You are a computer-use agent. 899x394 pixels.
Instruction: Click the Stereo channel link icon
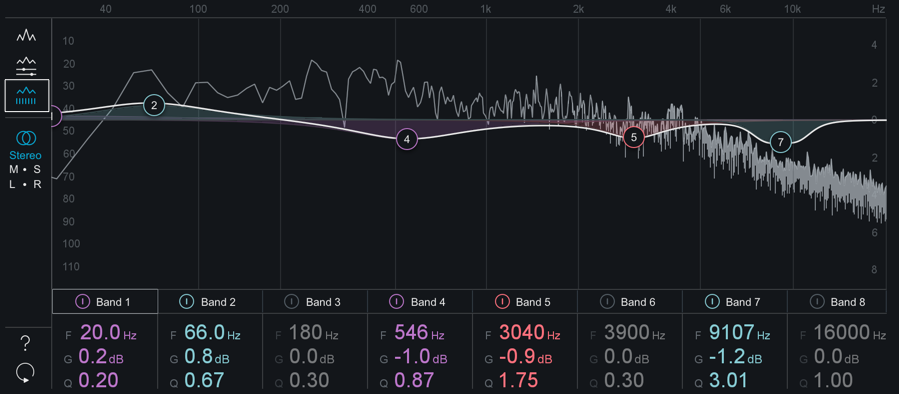click(26, 138)
